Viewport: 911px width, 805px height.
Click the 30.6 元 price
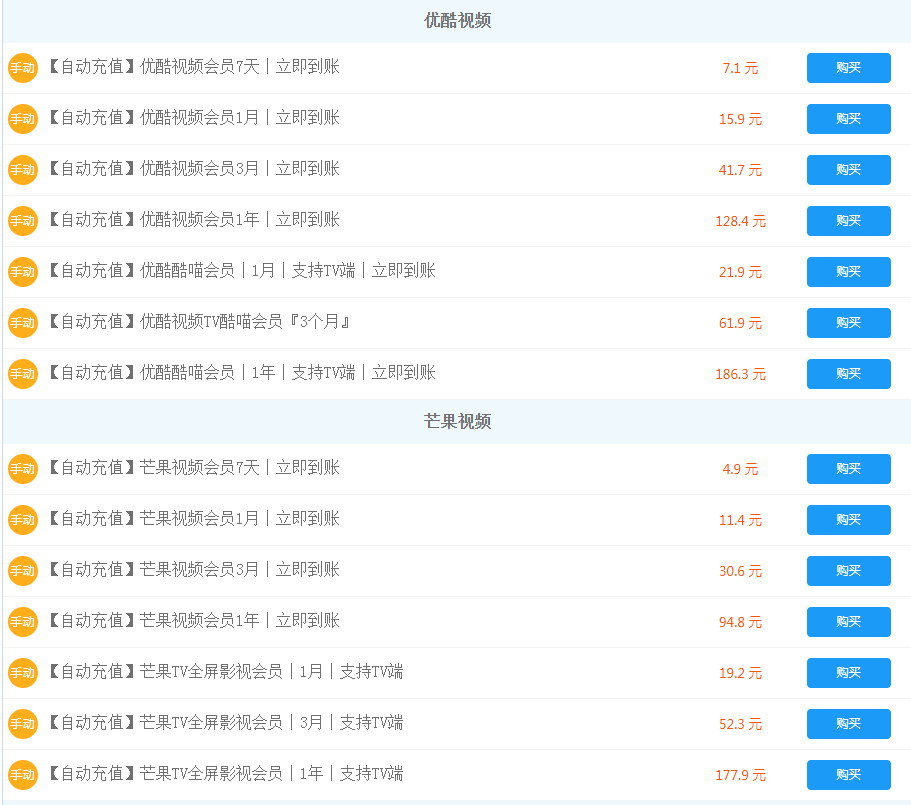[740, 572]
